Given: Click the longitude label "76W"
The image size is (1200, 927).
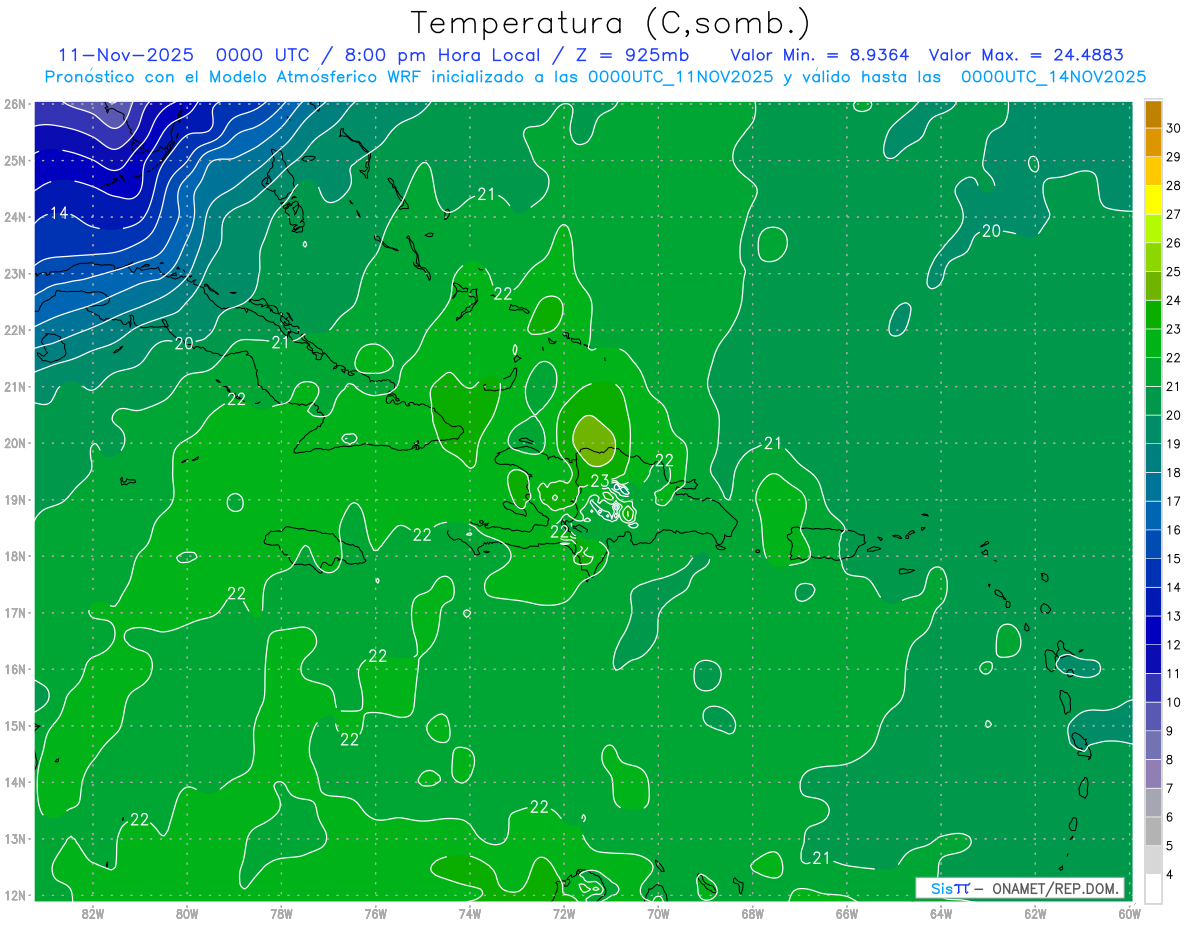Looking at the screenshot, I should tap(375, 913).
